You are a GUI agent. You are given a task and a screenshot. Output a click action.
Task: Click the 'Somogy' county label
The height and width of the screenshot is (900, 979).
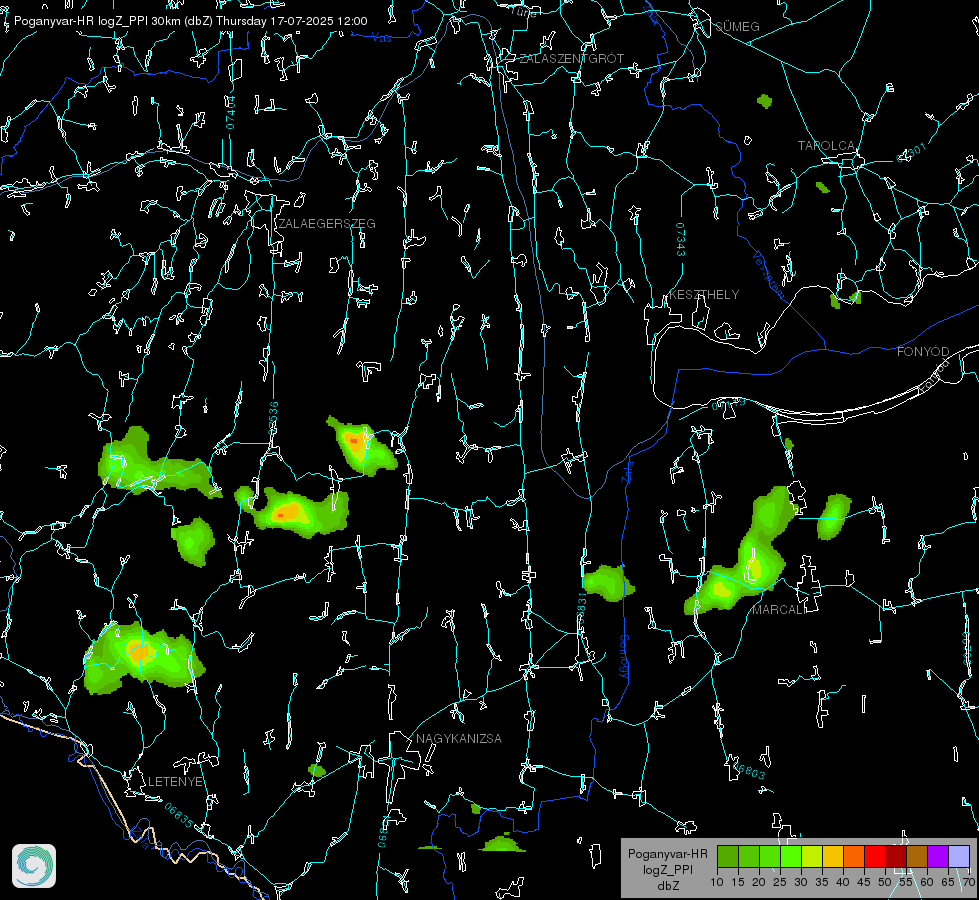pos(624,657)
